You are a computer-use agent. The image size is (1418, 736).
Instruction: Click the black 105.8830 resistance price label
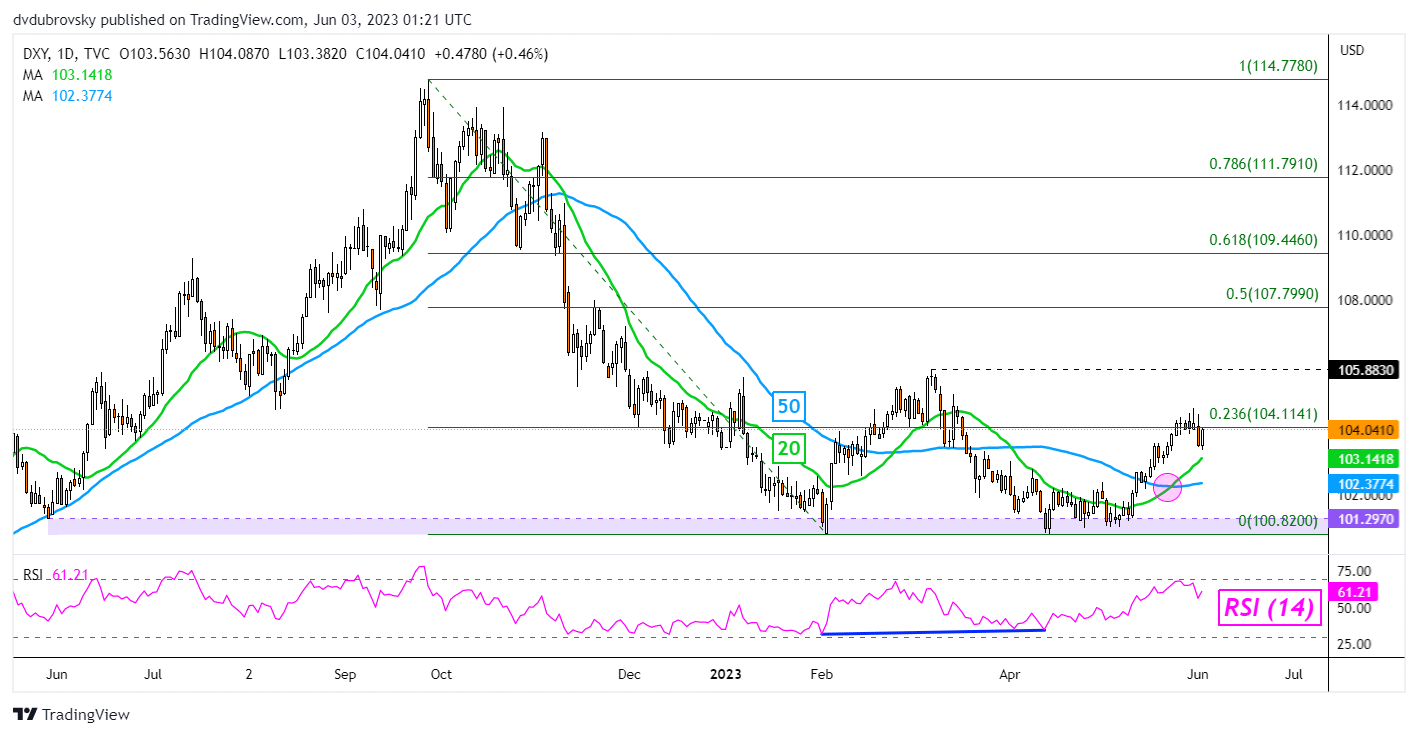pos(1366,370)
